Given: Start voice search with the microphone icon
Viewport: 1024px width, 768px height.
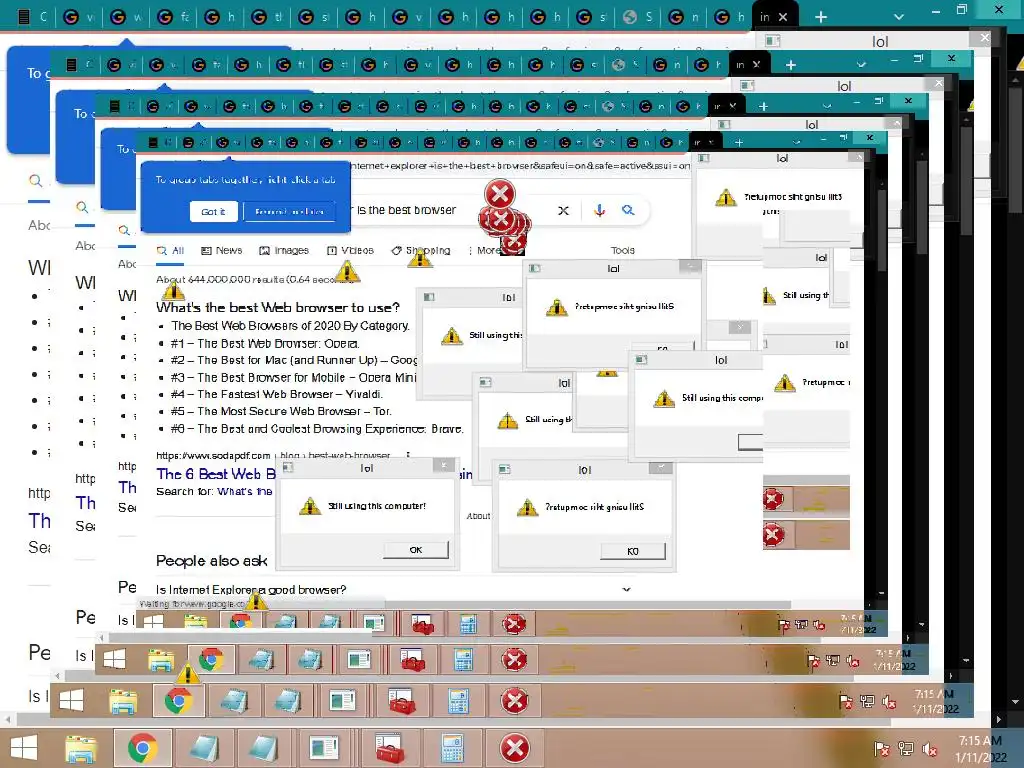Looking at the screenshot, I should click(x=600, y=210).
